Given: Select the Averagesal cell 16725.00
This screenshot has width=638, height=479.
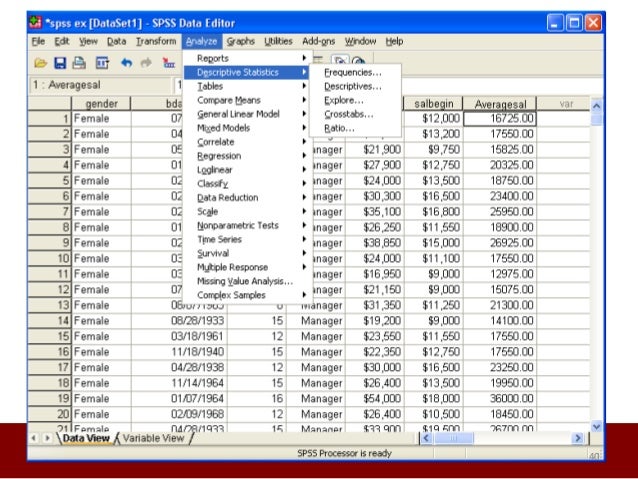Looking at the screenshot, I should 500,118.
